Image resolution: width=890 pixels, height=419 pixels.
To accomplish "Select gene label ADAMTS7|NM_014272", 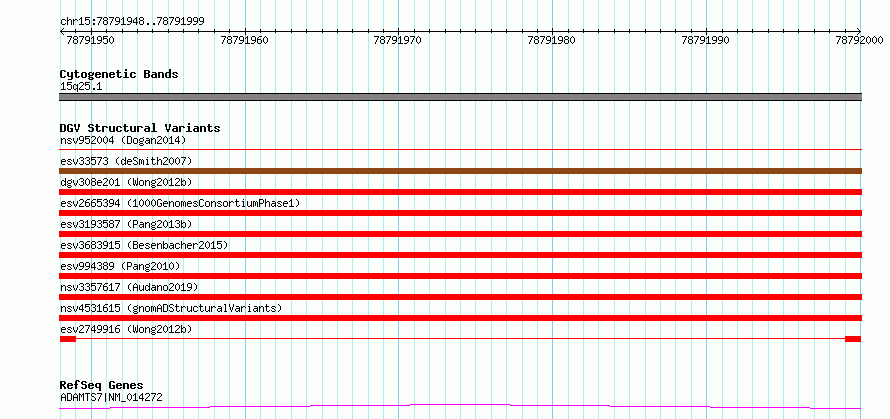I will [x=111, y=397].
